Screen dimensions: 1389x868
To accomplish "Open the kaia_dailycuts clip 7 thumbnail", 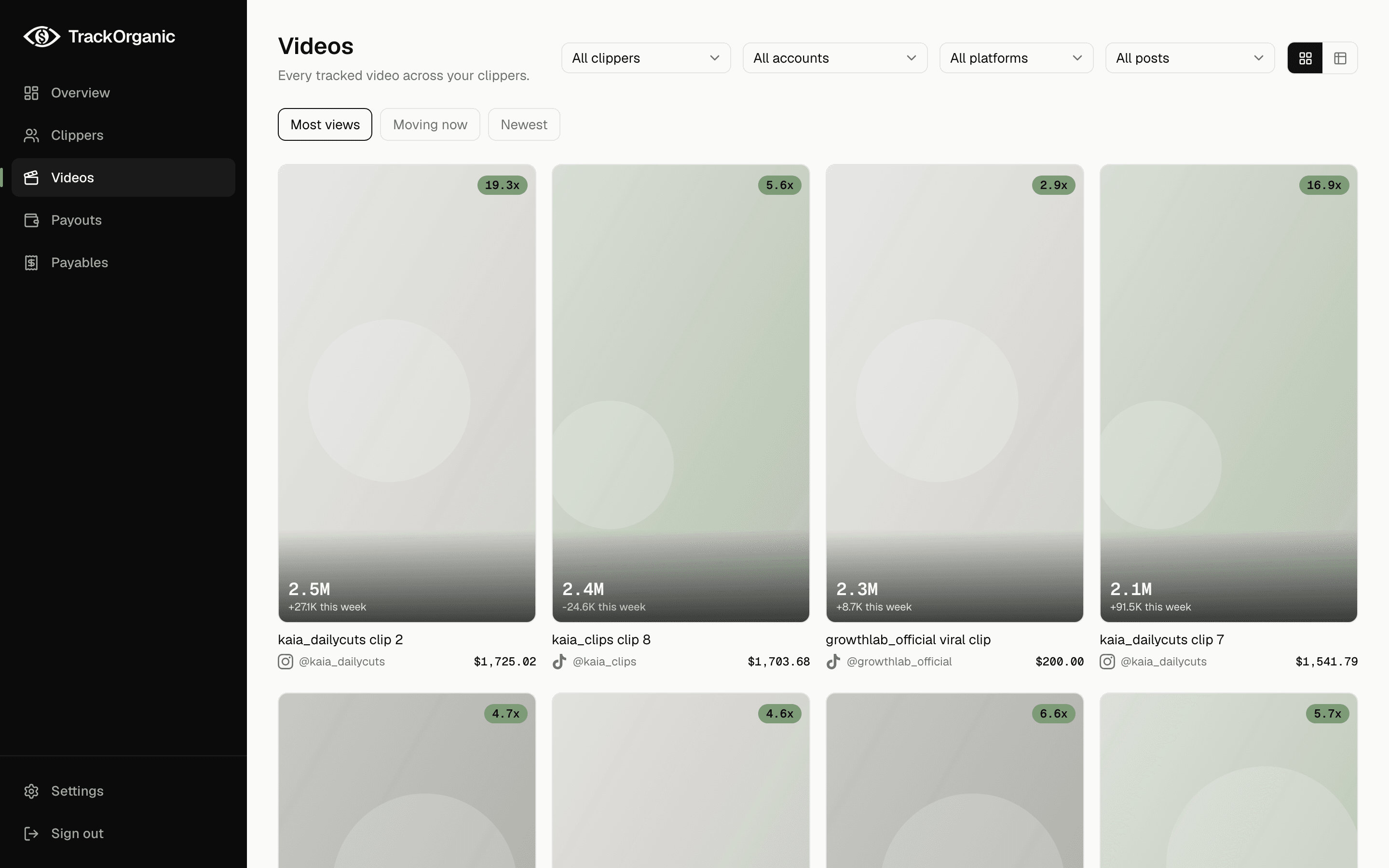I will (x=1228, y=393).
